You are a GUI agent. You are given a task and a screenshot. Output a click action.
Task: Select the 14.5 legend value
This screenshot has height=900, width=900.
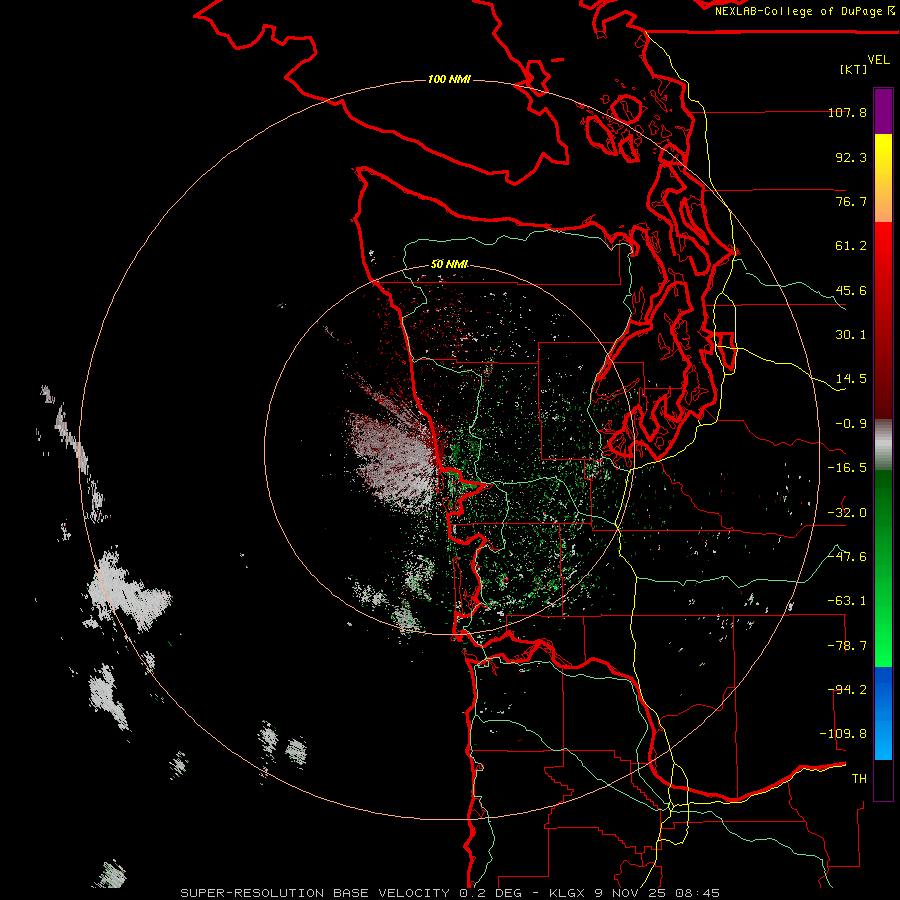coord(851,379)
